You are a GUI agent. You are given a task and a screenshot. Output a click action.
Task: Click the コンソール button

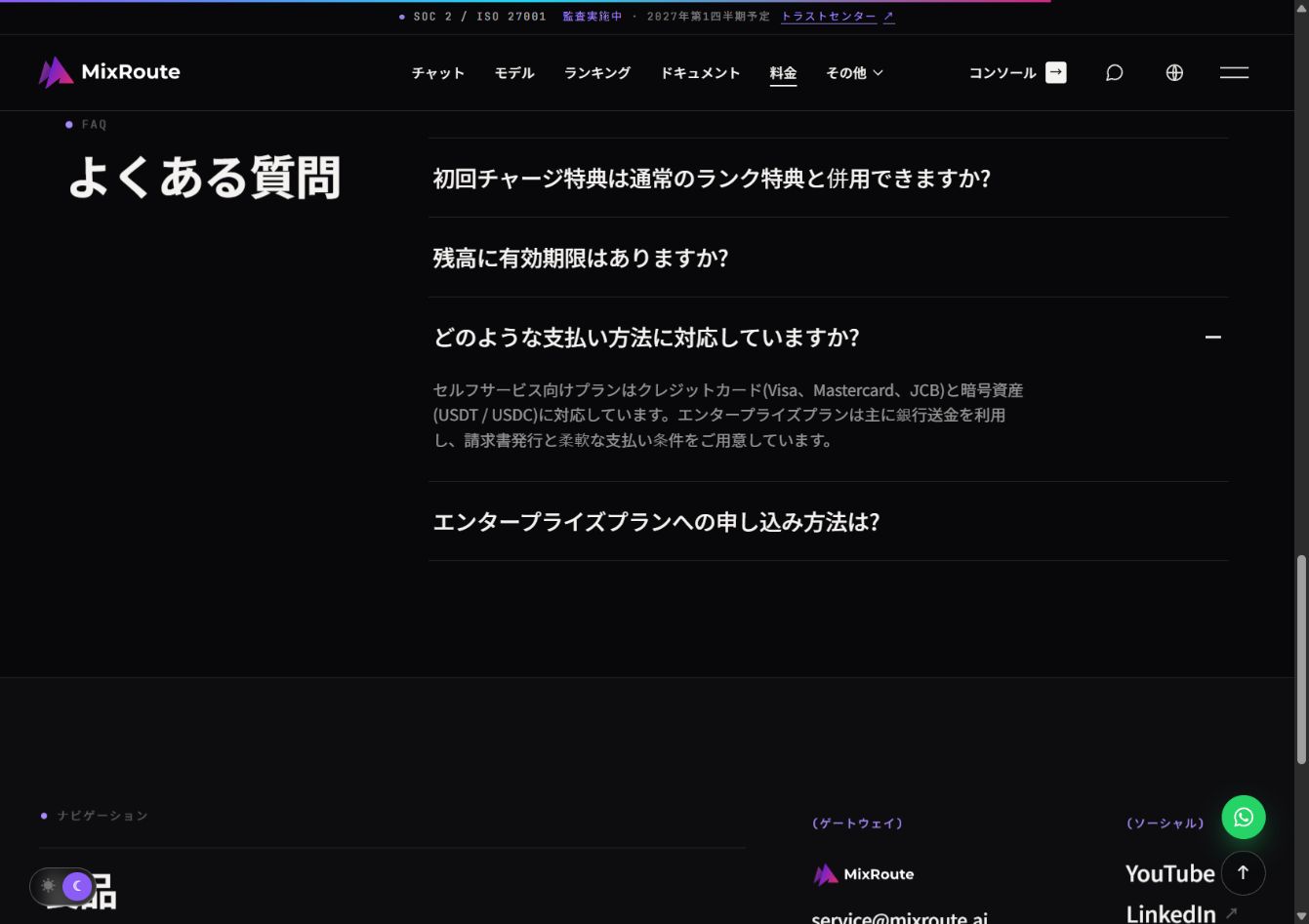pos(1017,73)
